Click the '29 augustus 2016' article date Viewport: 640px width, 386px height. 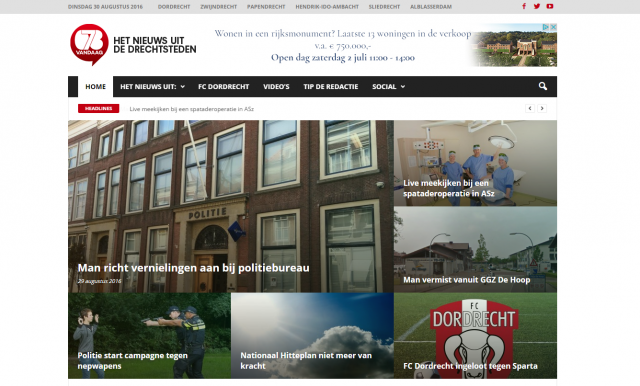click(x=99, y=281)
